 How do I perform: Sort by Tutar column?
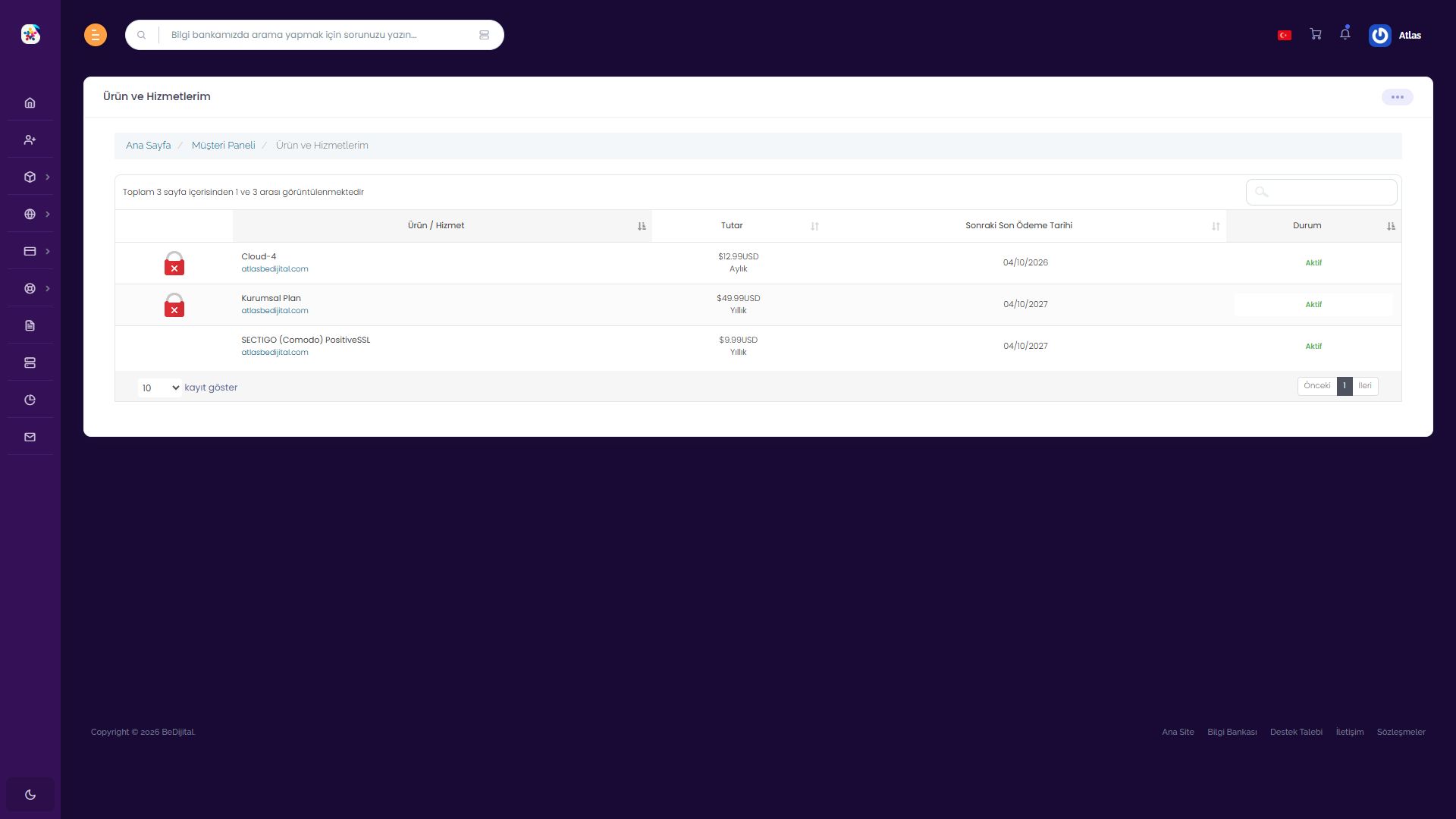pyautogui.click(x=738, y=226)
